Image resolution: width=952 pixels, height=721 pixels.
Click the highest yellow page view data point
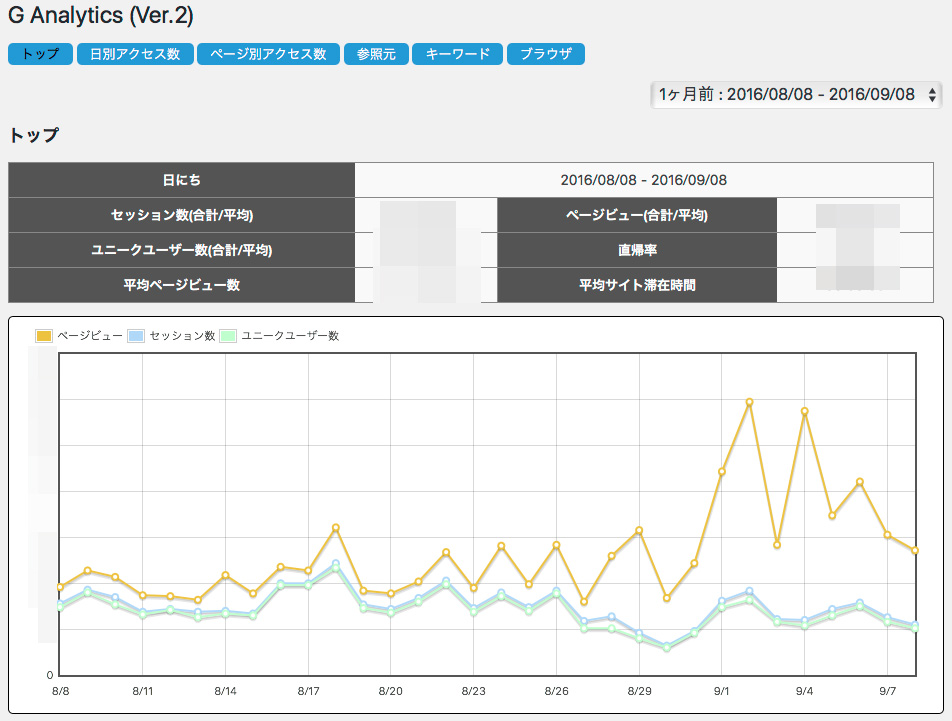click(x=749, y=402)
